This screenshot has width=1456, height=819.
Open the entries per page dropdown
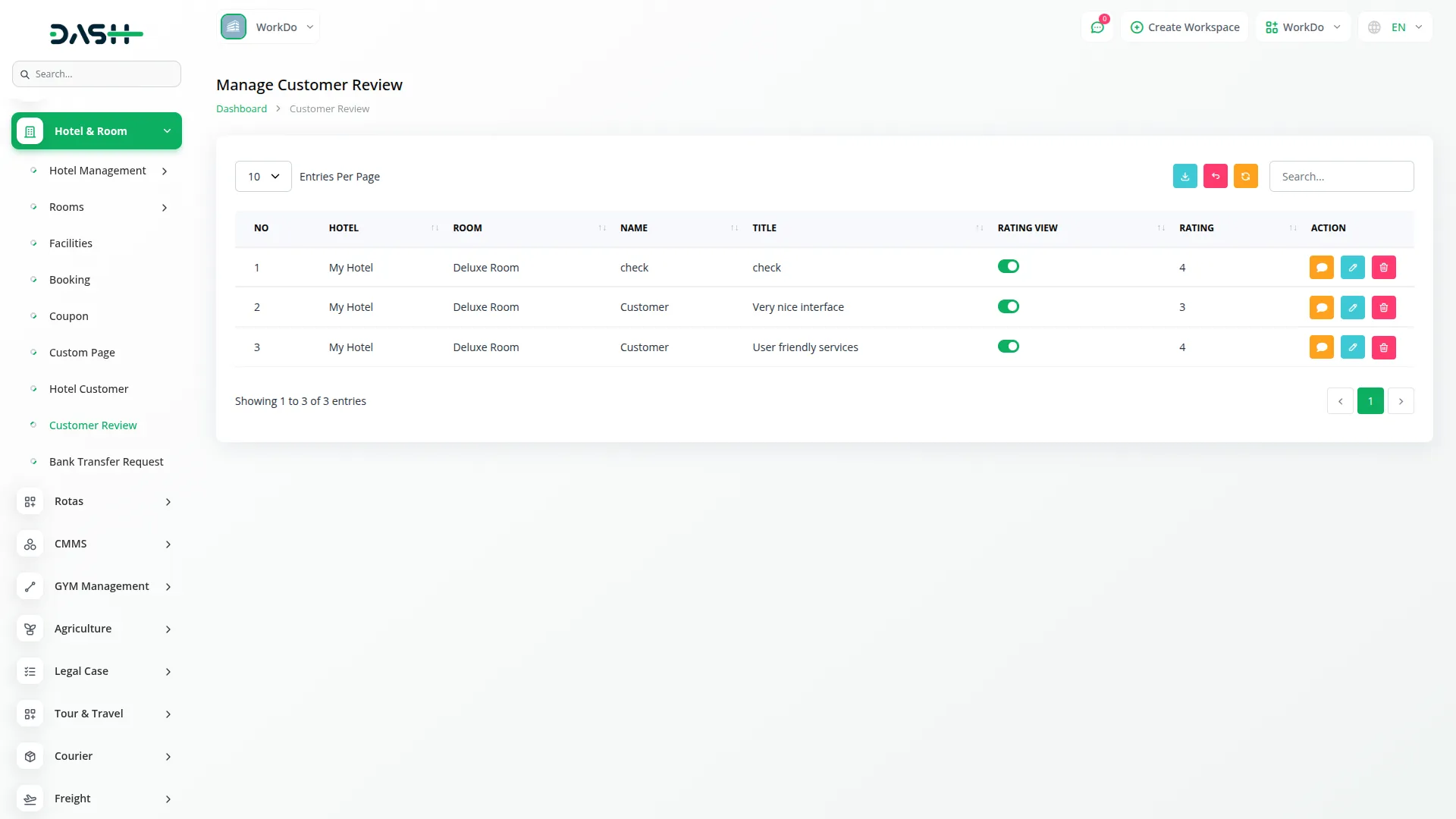(263, 177)
